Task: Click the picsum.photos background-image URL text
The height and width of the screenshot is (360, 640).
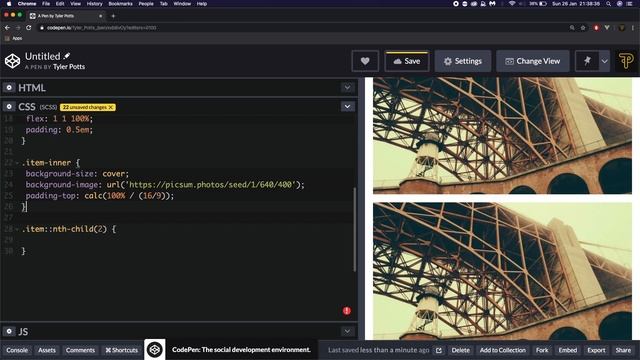Action: pyautogui.click(x=211, y=185)
